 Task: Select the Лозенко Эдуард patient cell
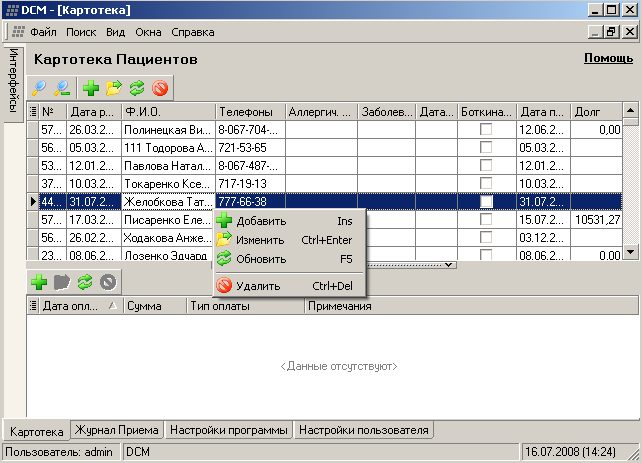168,255
